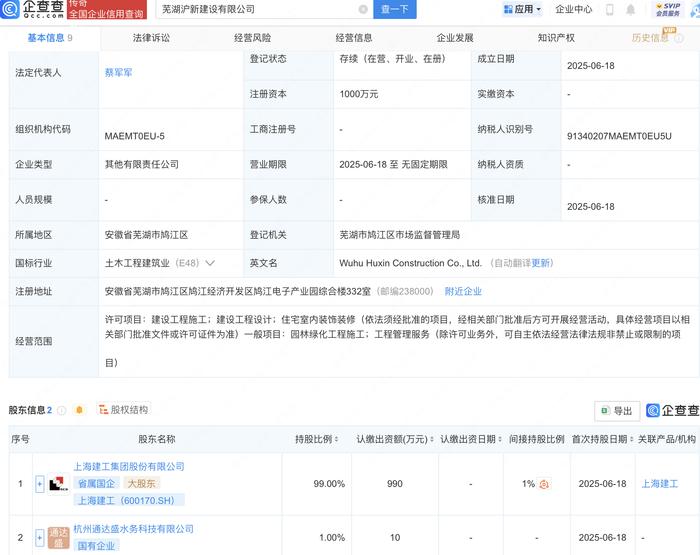Screen dimensions: 700x555
Task: Click the 省属国企 tag
Action: (96, 484)
